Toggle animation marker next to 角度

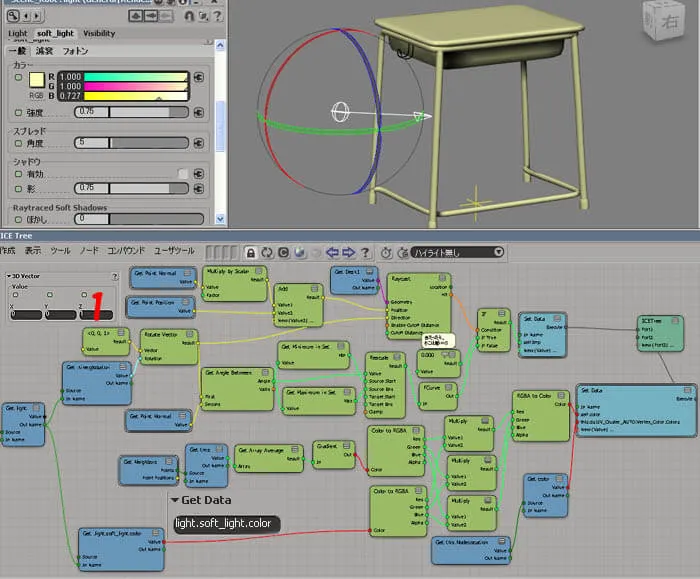click(18, 143)
